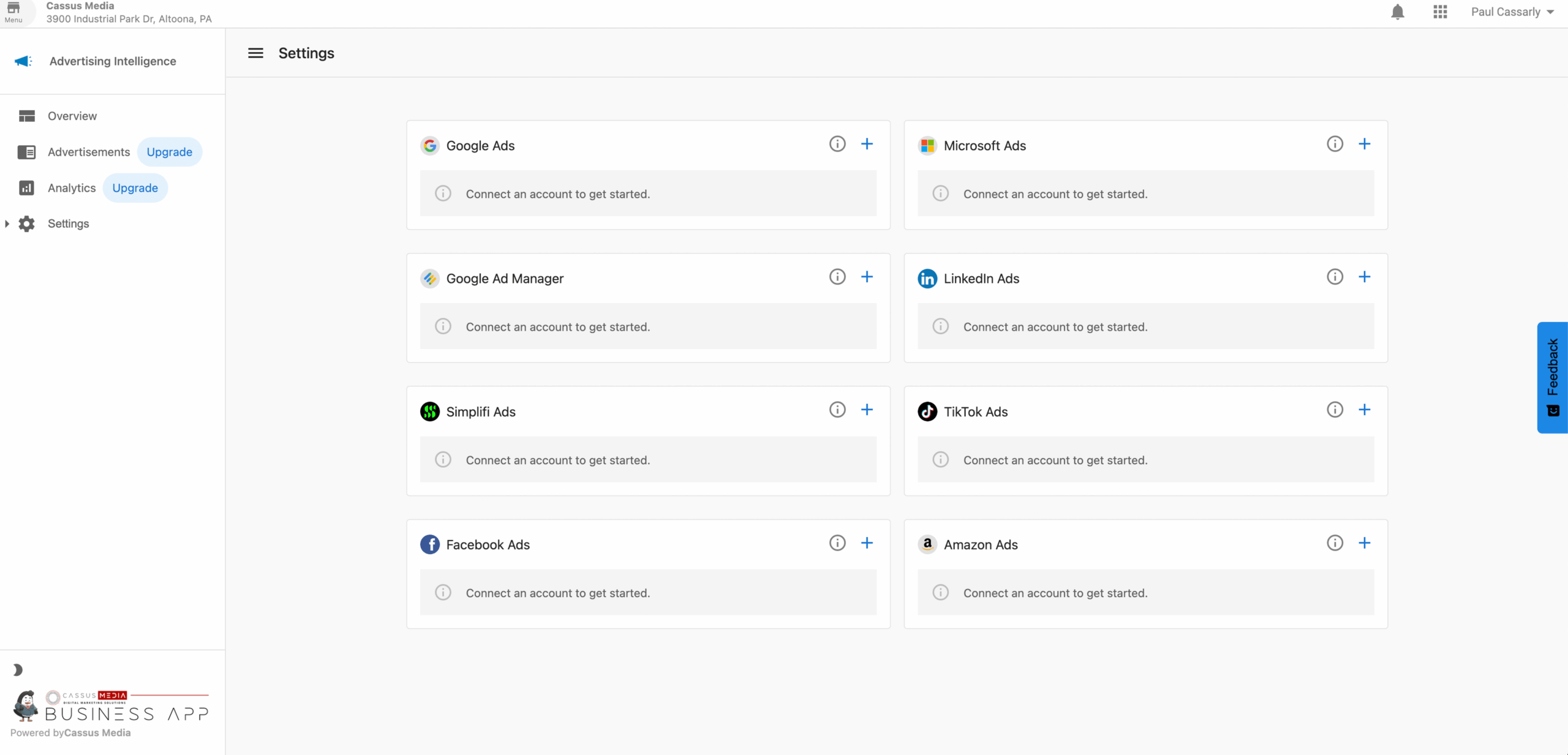This screenshot has height=755, width=1568.
Task: Click the Analytics chart icon
Action: point(27,188)
